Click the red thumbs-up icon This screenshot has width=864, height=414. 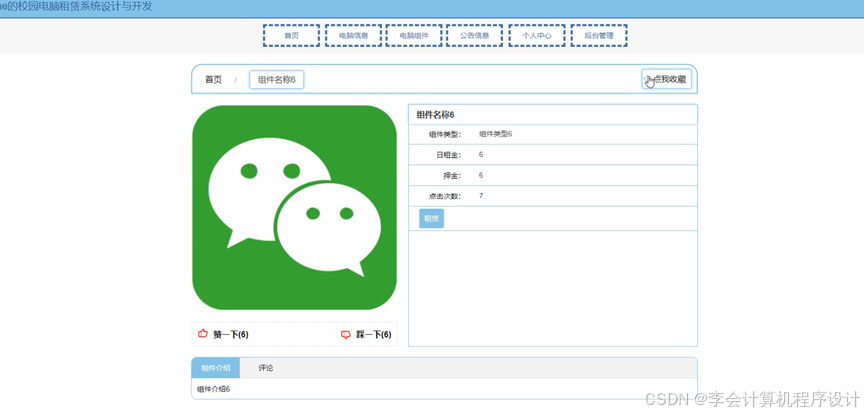203,334
